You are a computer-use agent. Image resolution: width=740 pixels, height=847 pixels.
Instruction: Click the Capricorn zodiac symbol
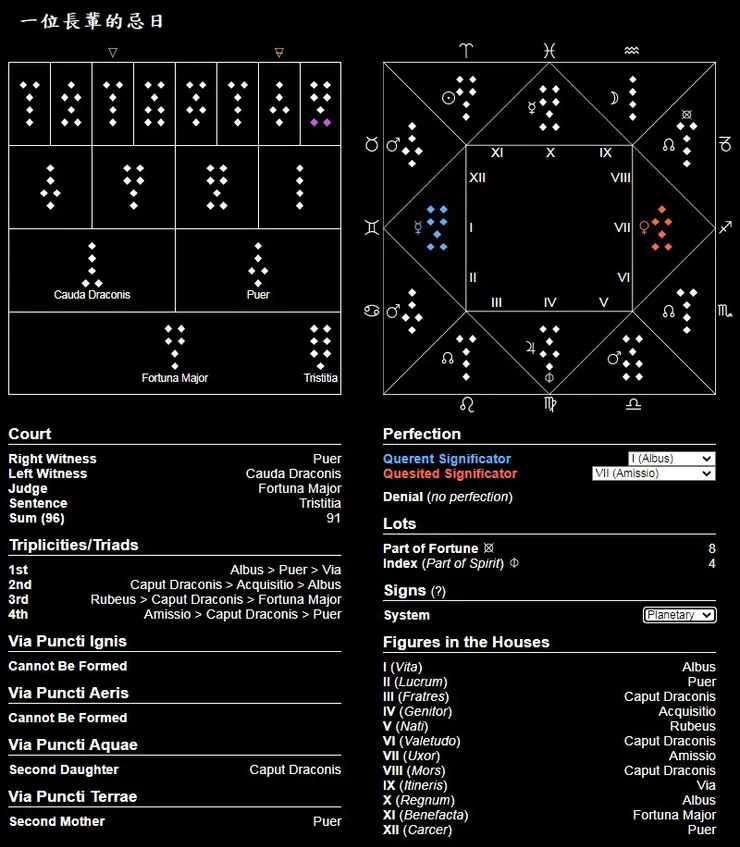[x=725, y=144]
